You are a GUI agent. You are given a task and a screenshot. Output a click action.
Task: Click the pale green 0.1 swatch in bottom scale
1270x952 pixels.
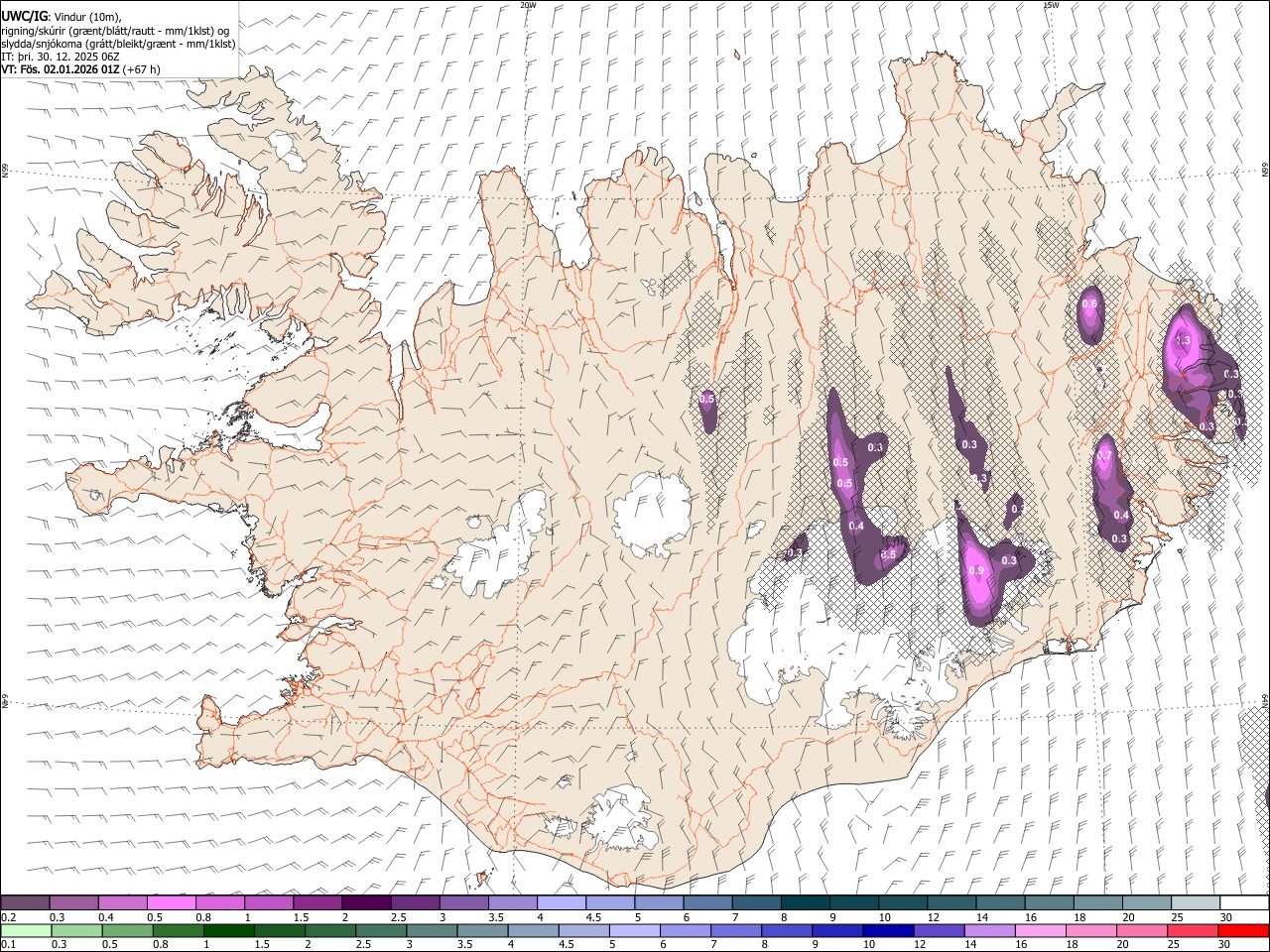pyautogui.click(x=26, y=930)
